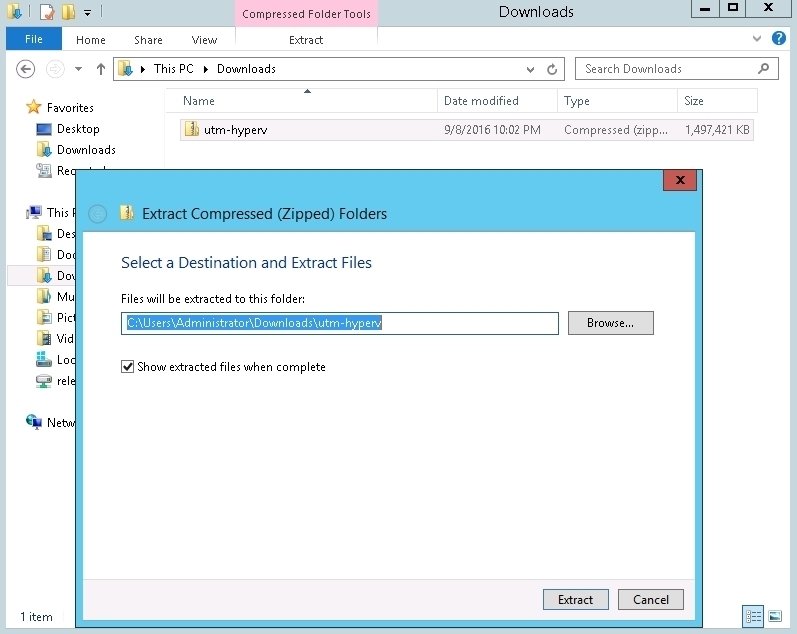Sort by the Size column header

tap(717, 101)
